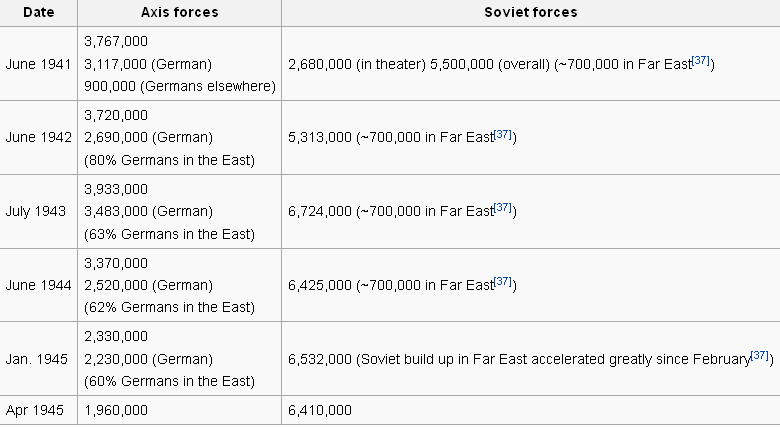Click the 6,425,000 Soviet forces figure

pos(320,285)
